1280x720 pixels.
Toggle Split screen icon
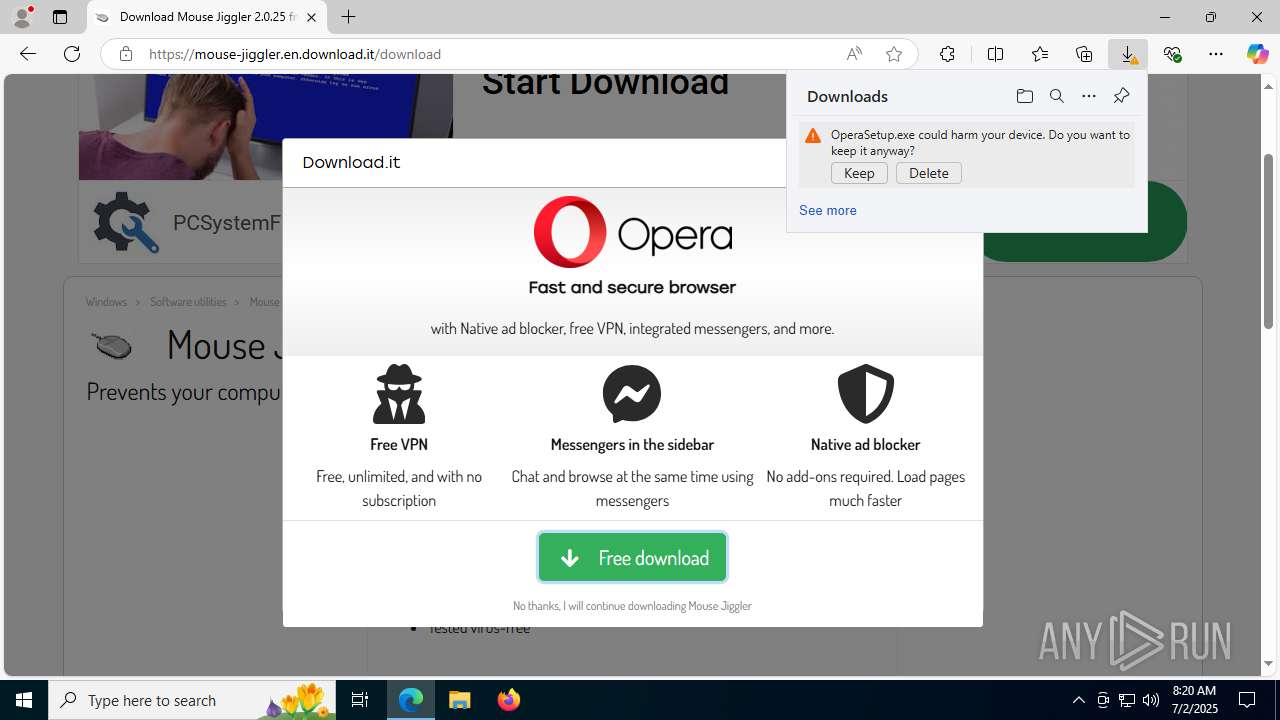point(995,54)
